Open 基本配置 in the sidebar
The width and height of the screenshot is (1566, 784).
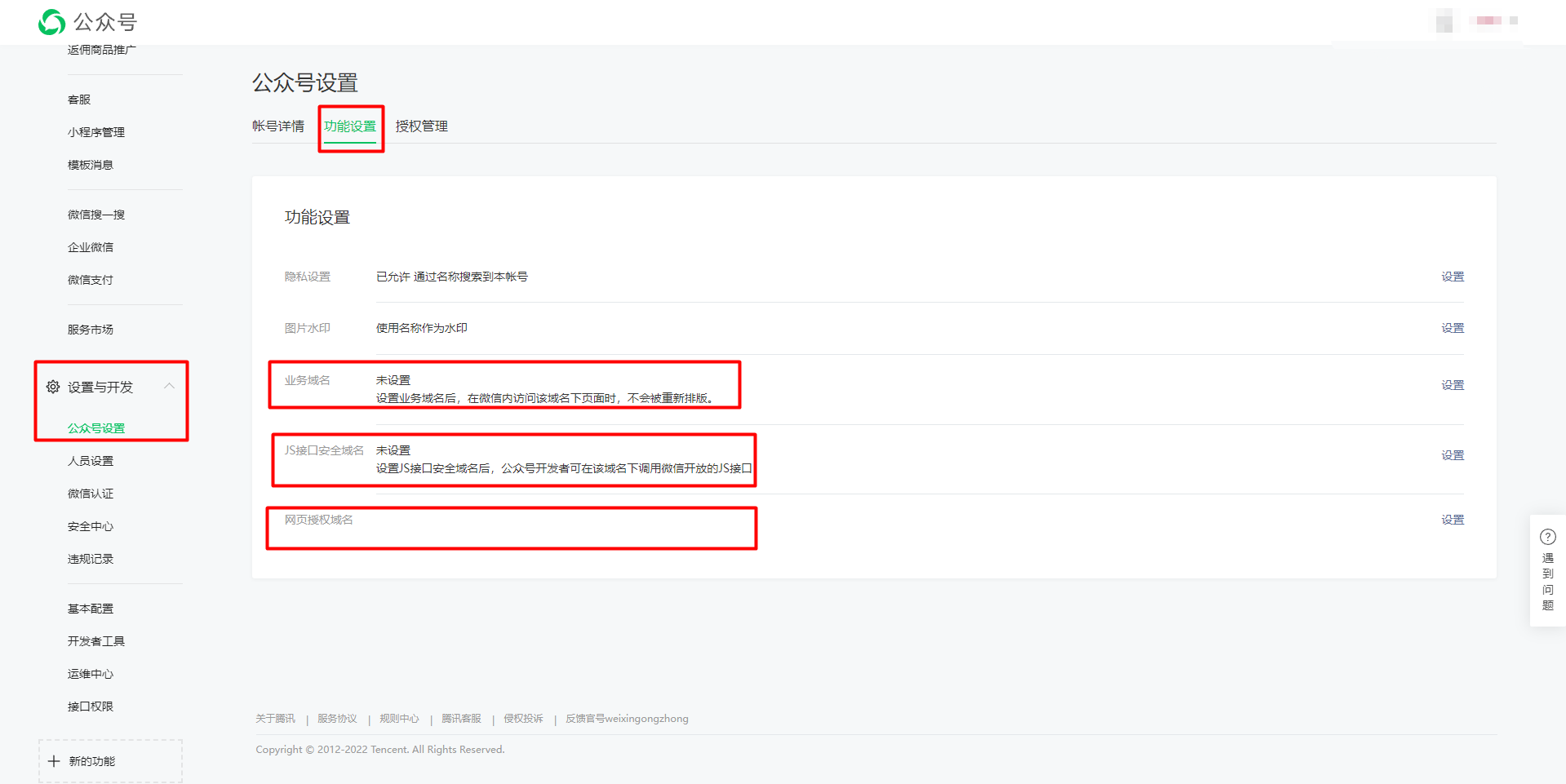91,609
